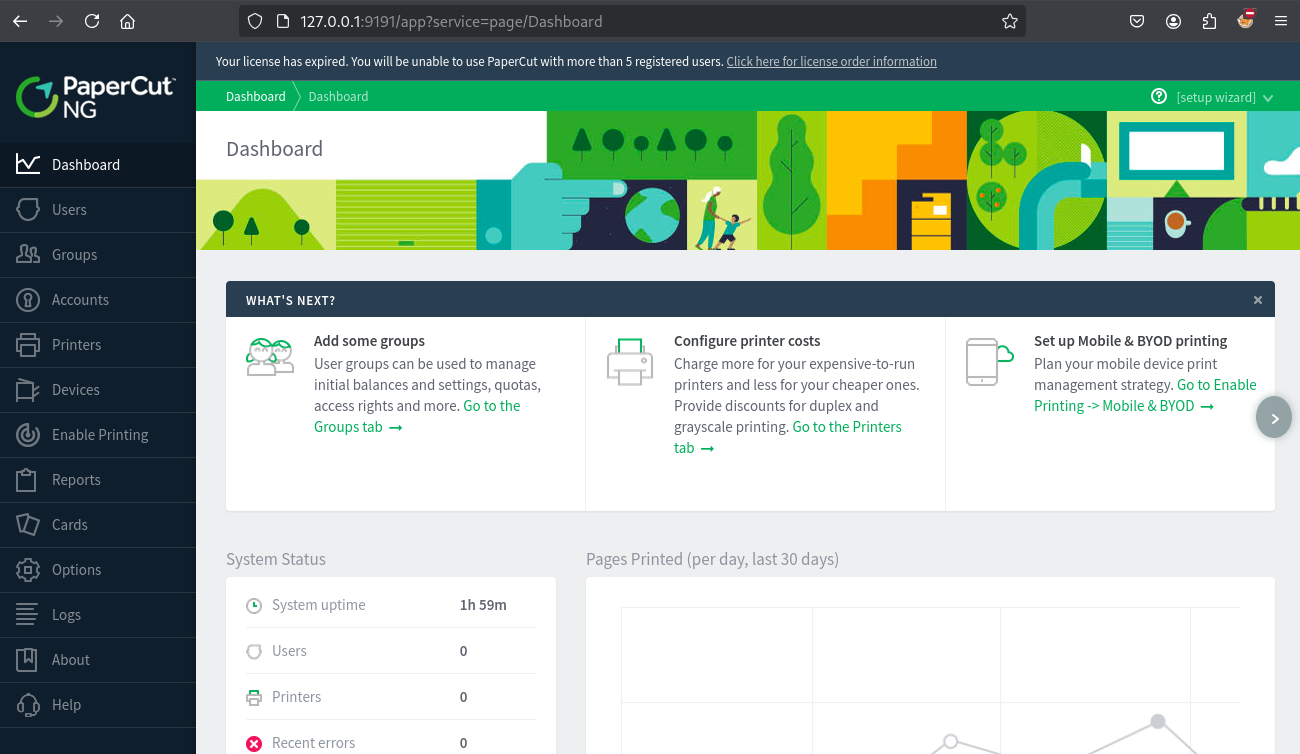The height and width of the screenshot is (754, 1300).
Task: Click the help question mark icon
Action: tap(1159, 96)
